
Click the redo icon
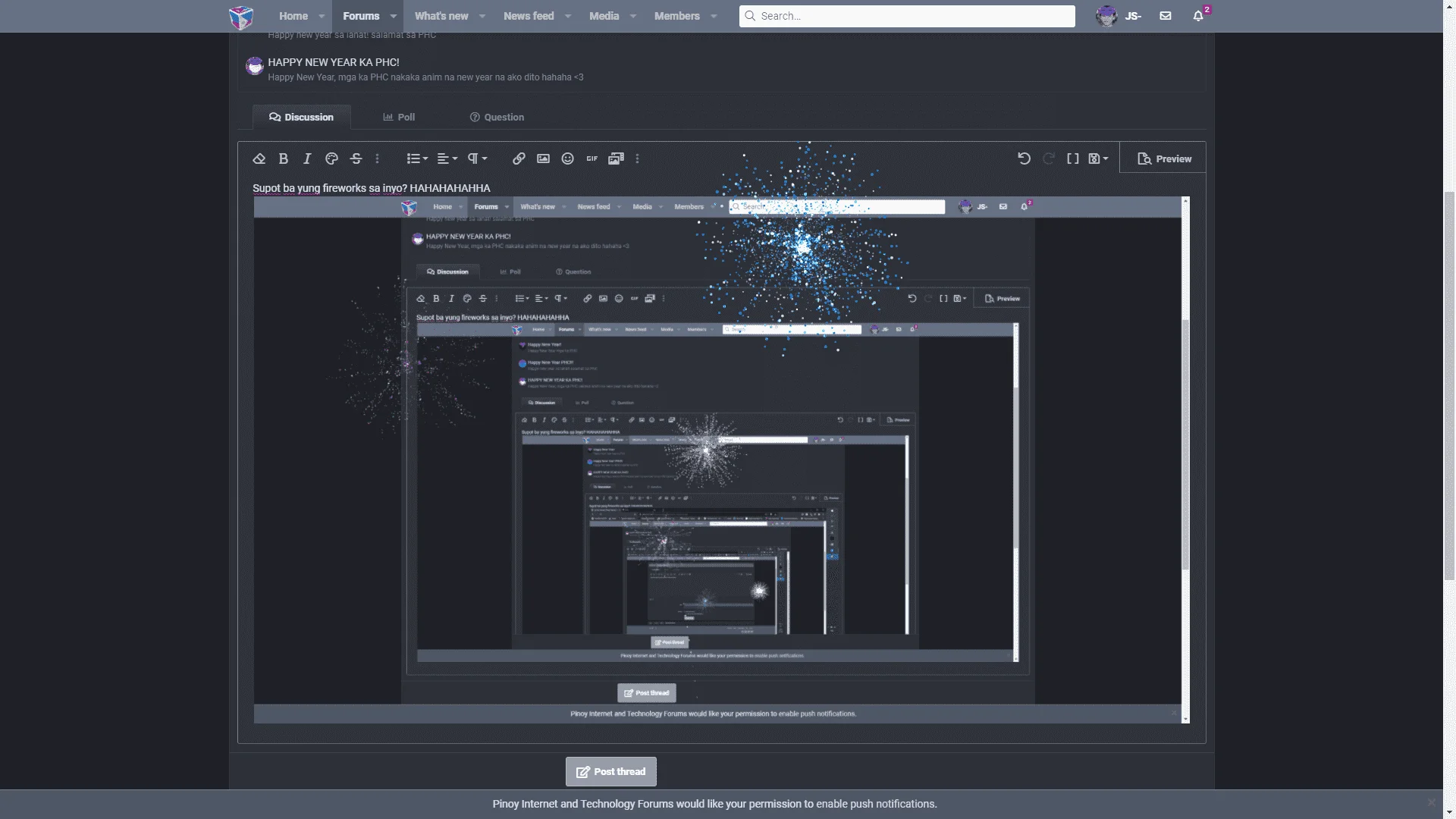click(1049, 158)
